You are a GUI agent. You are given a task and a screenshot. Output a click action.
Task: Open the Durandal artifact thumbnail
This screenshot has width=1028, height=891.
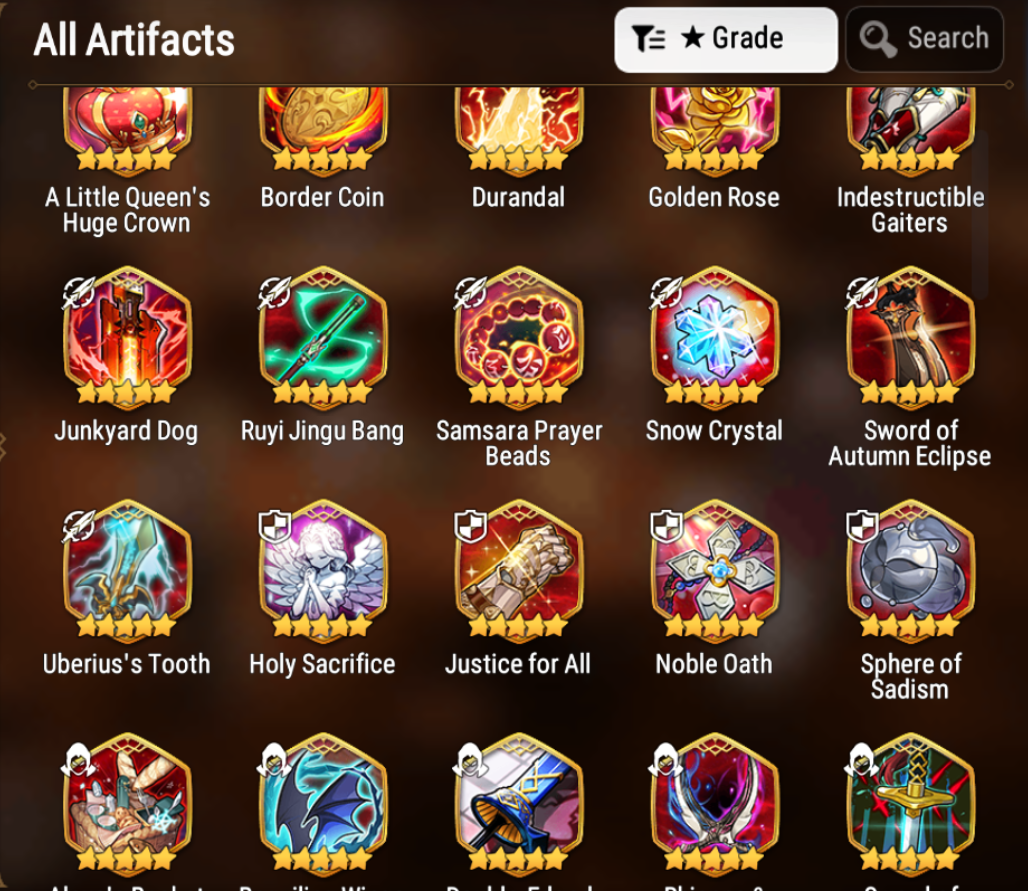click(x=519, y=130)
